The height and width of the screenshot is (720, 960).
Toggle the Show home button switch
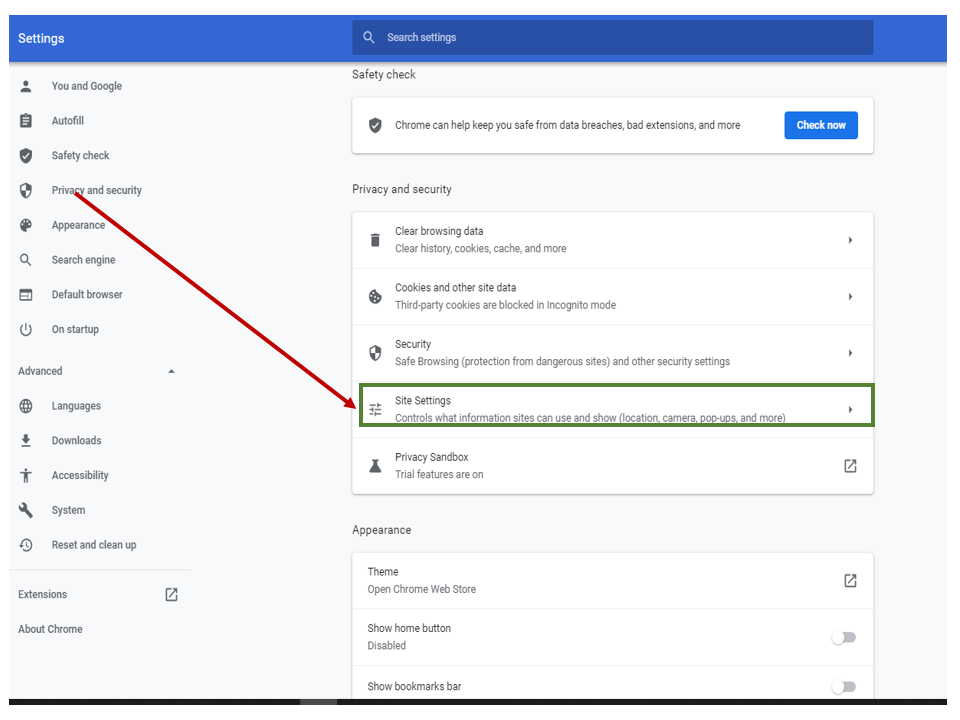click(844, 637)
